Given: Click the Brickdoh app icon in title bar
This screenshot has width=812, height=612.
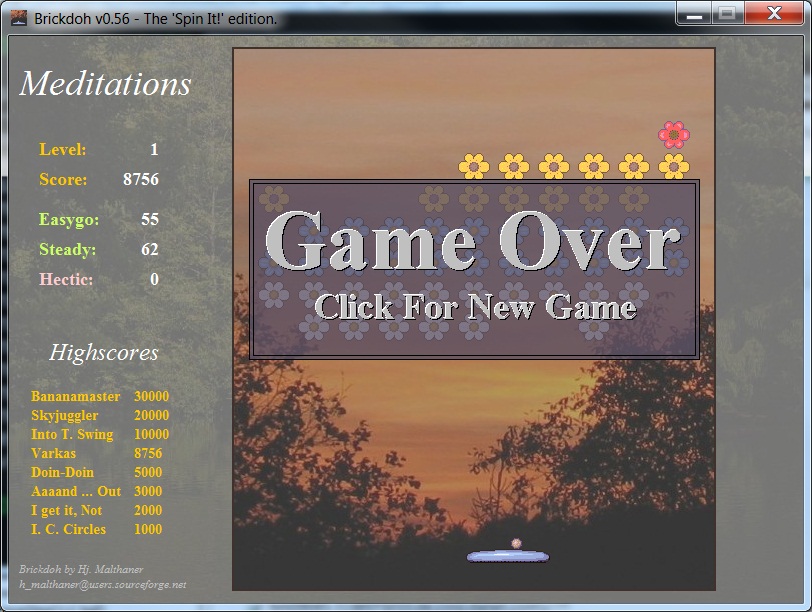Looking at the screenshot, I should (19, 18).
